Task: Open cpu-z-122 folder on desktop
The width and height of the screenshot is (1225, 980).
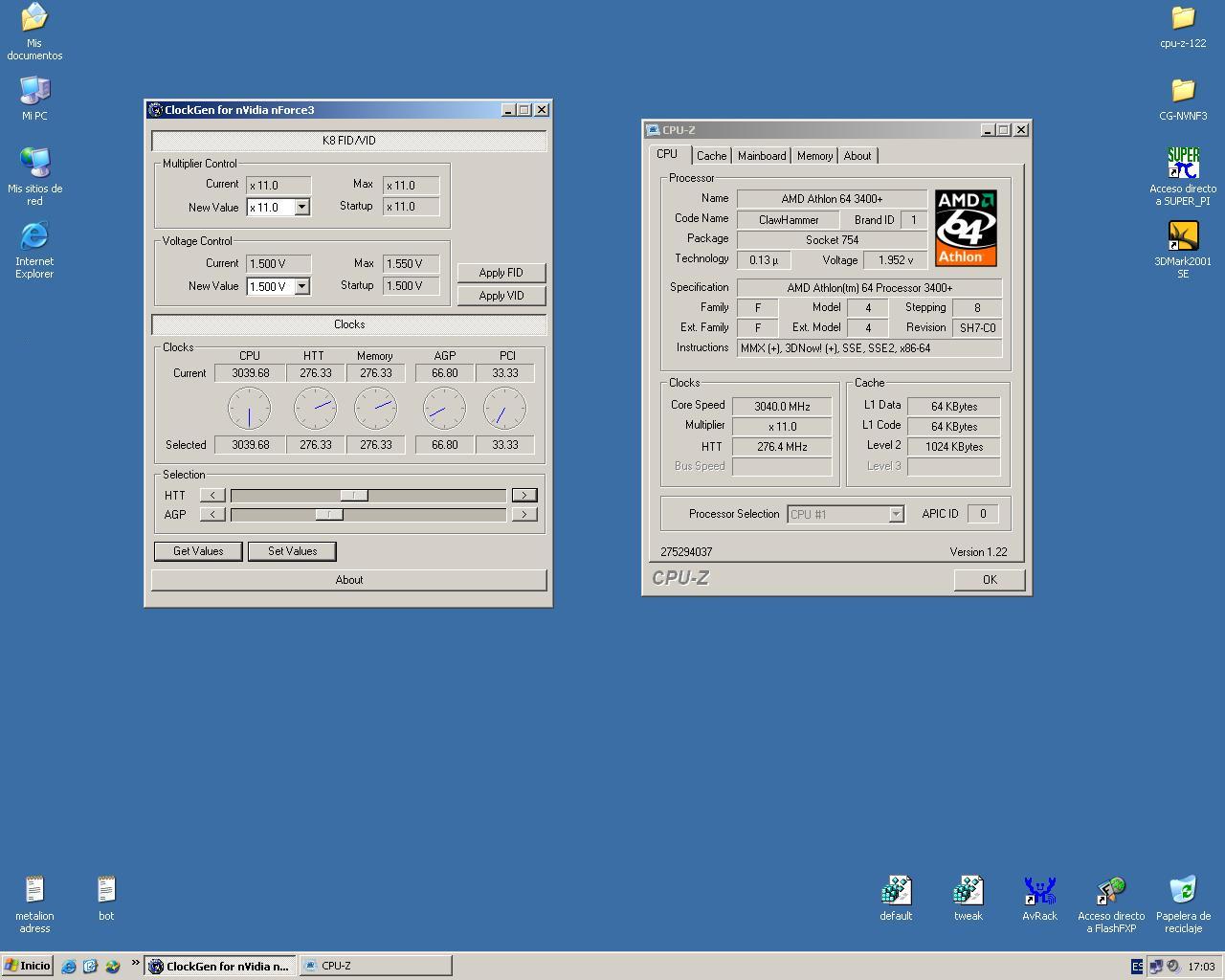Action: click(x=1183, y=26)
